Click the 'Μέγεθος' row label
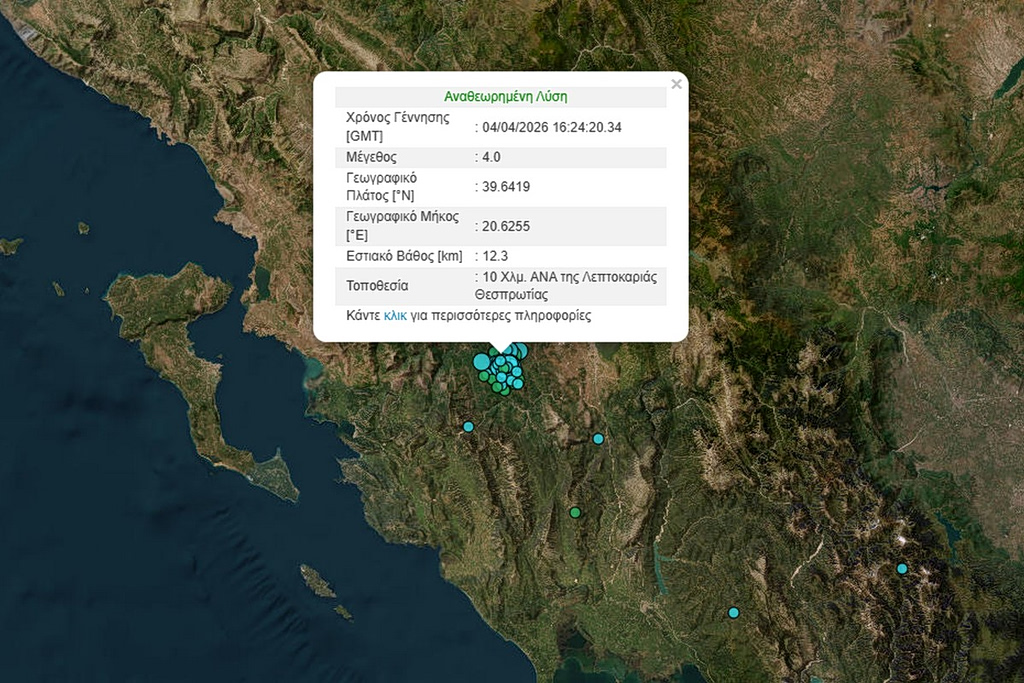The height and width of the screenshot is (683, 1024). [371, 157]
